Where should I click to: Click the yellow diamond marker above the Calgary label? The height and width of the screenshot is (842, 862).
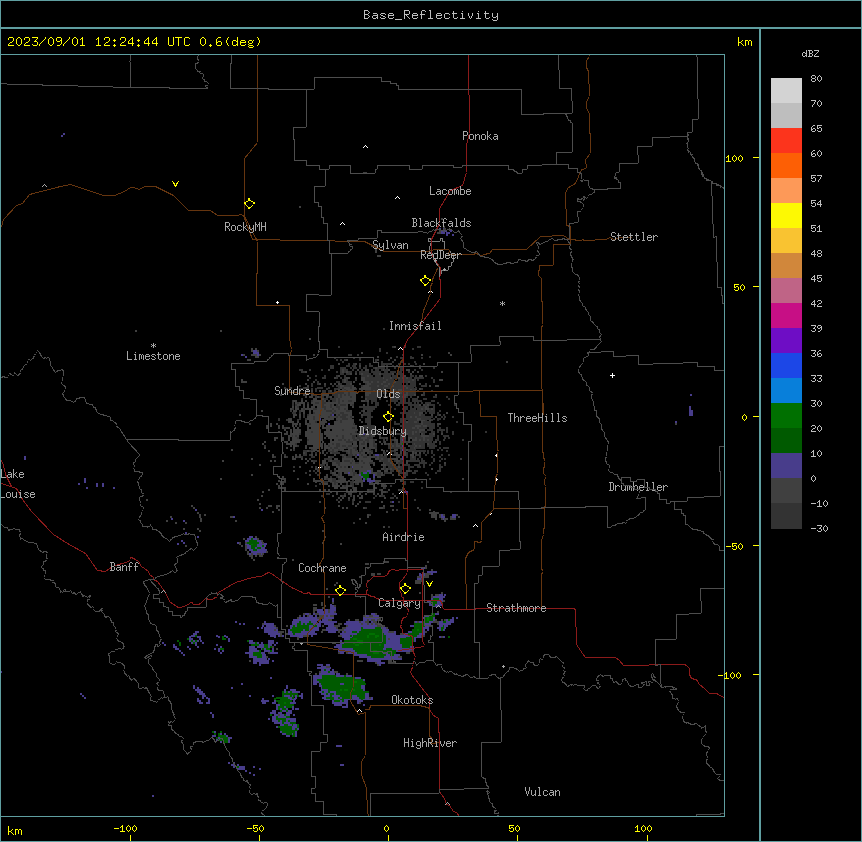pyautogui.click(x=405, y=589)
